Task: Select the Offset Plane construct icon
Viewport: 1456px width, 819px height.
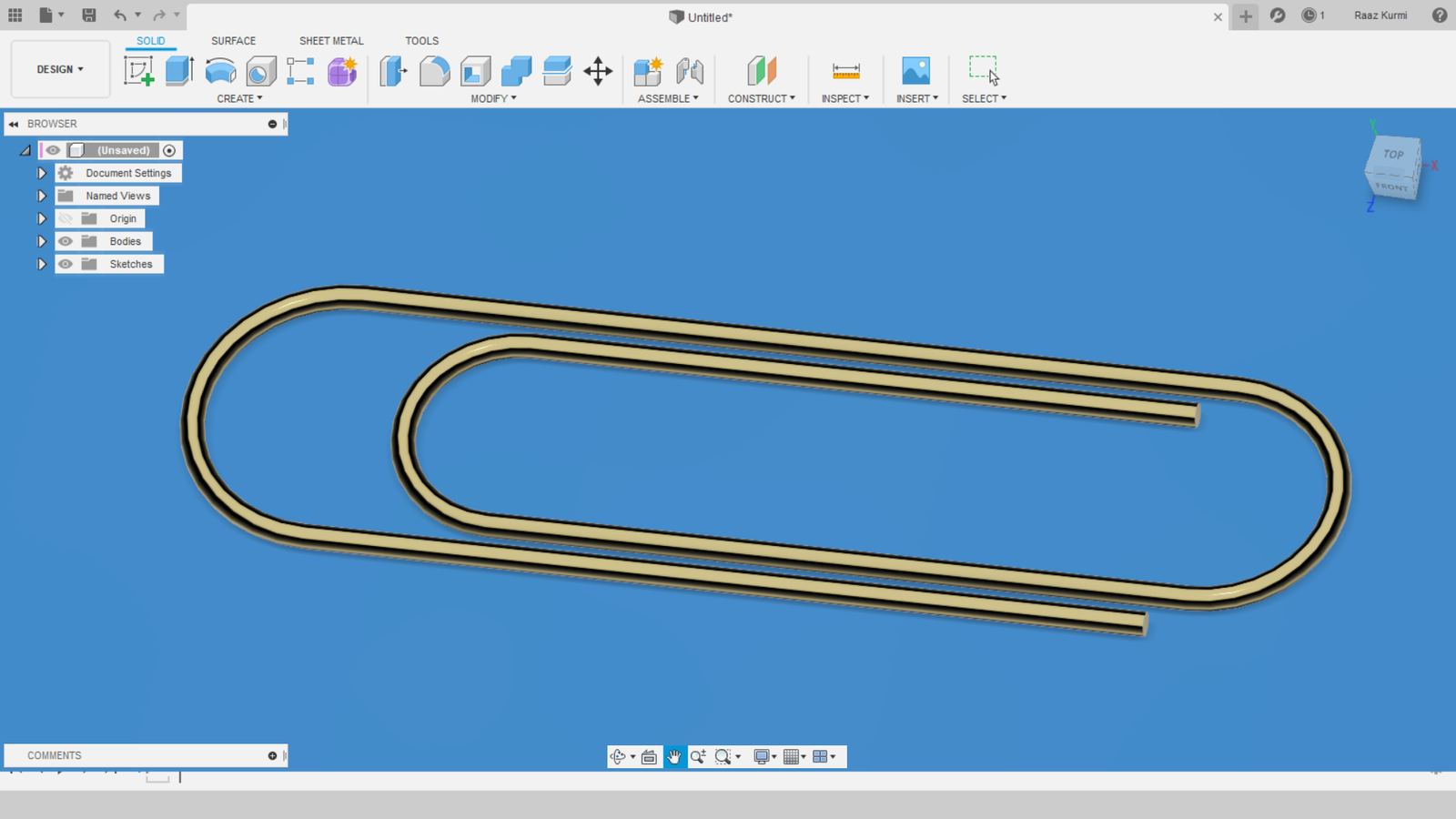Action: pos(762,71)
